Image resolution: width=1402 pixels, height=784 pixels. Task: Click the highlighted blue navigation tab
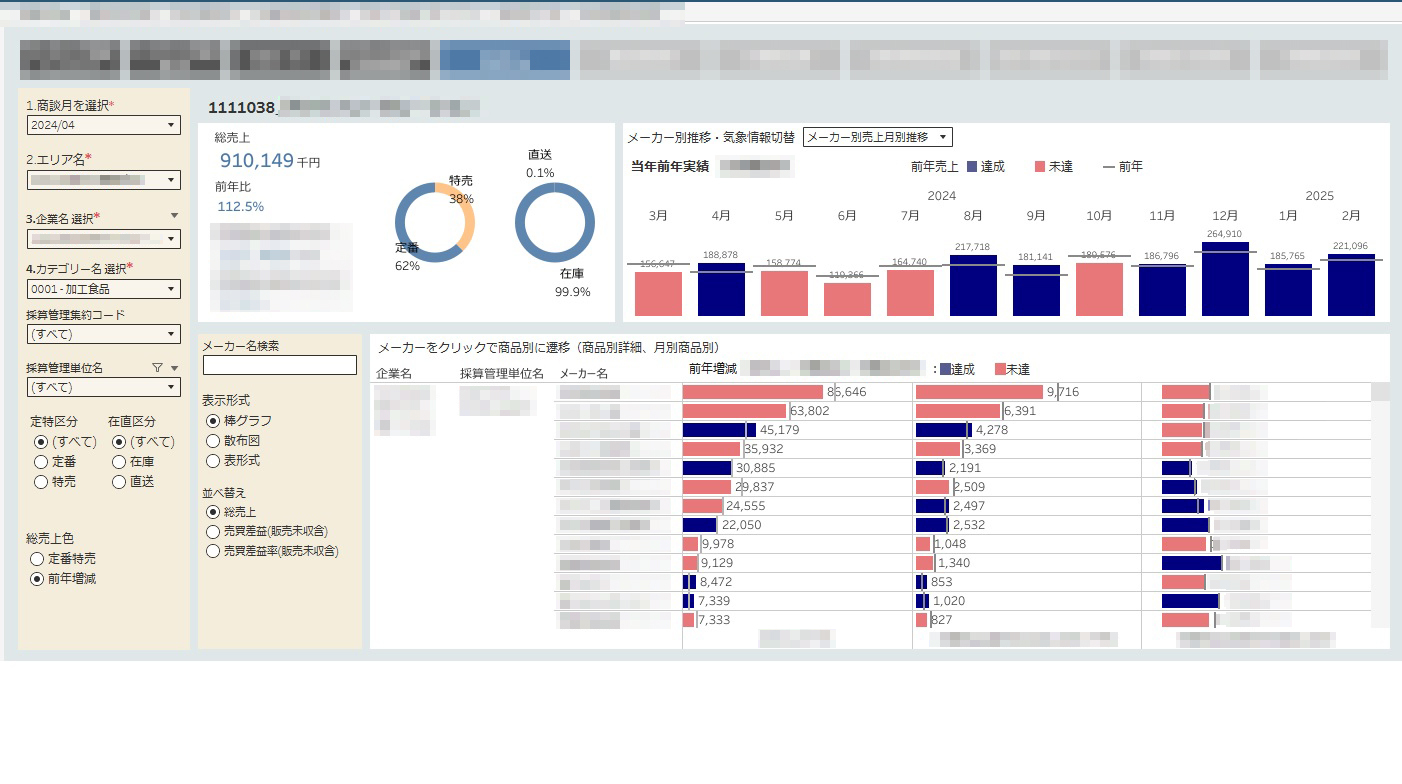[504, 60]
